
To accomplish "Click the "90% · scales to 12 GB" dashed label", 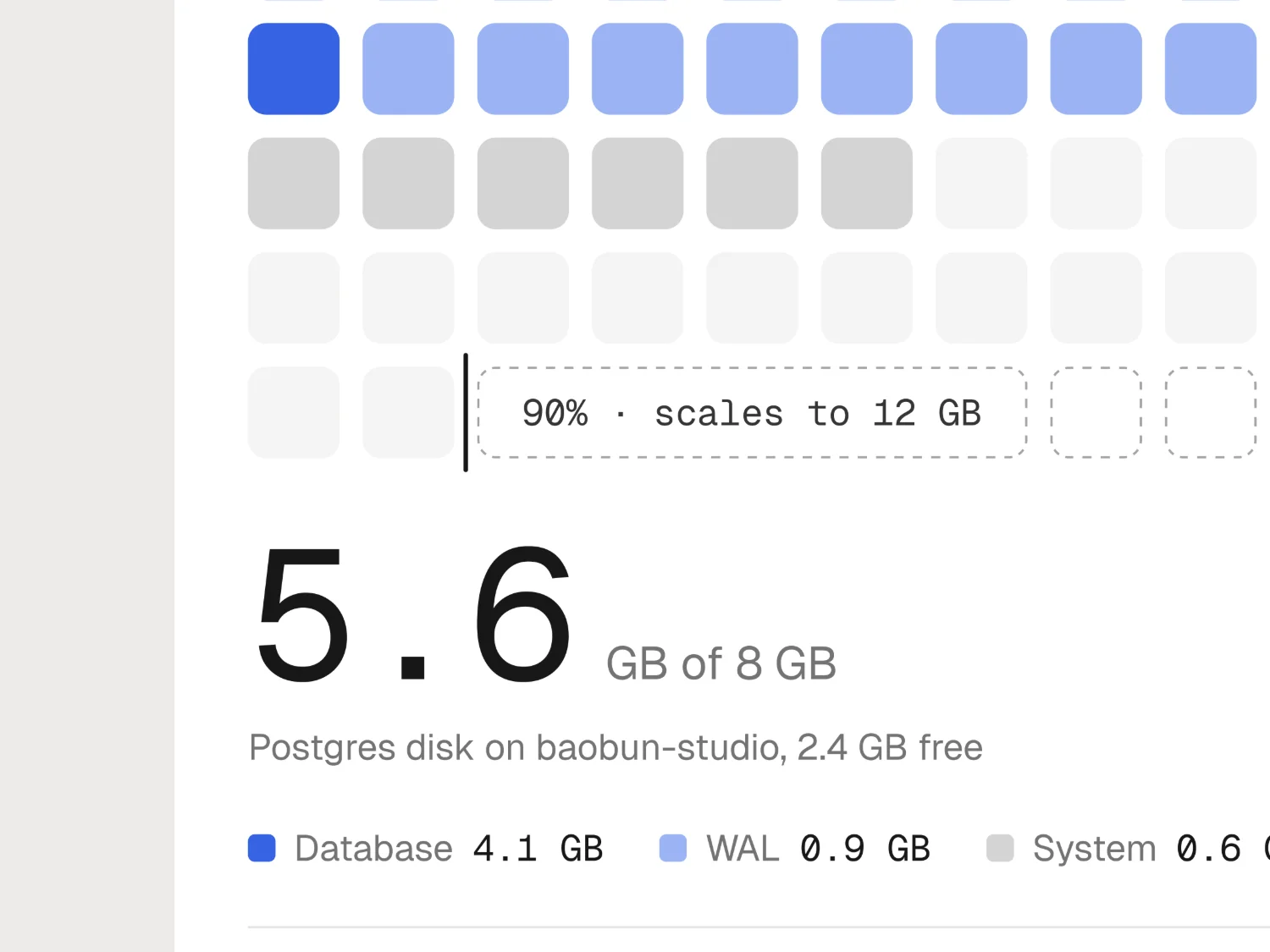I will [x=752, y=413].
